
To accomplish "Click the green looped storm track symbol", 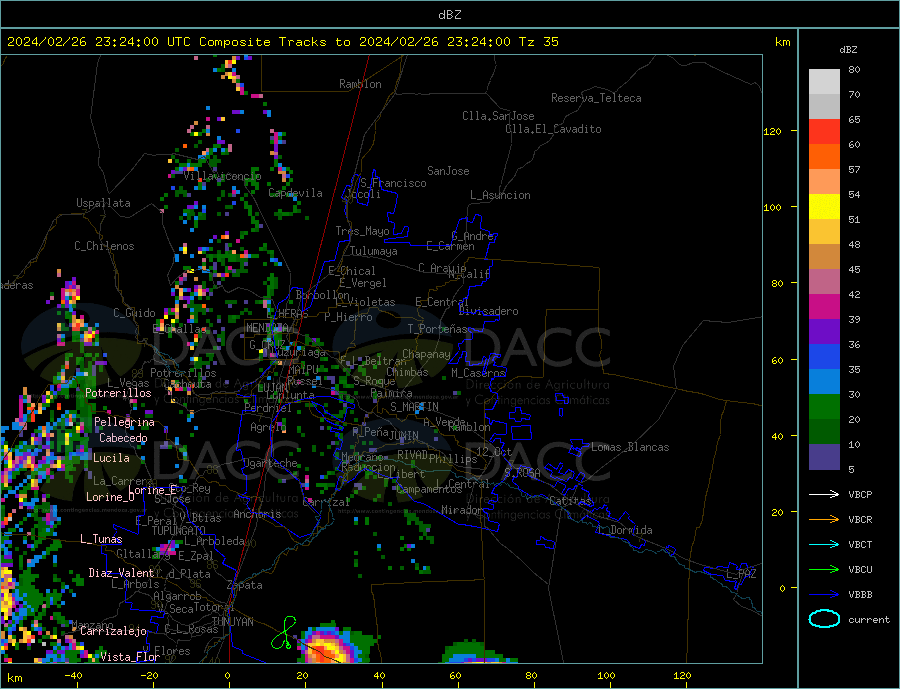I will [284, 633].
